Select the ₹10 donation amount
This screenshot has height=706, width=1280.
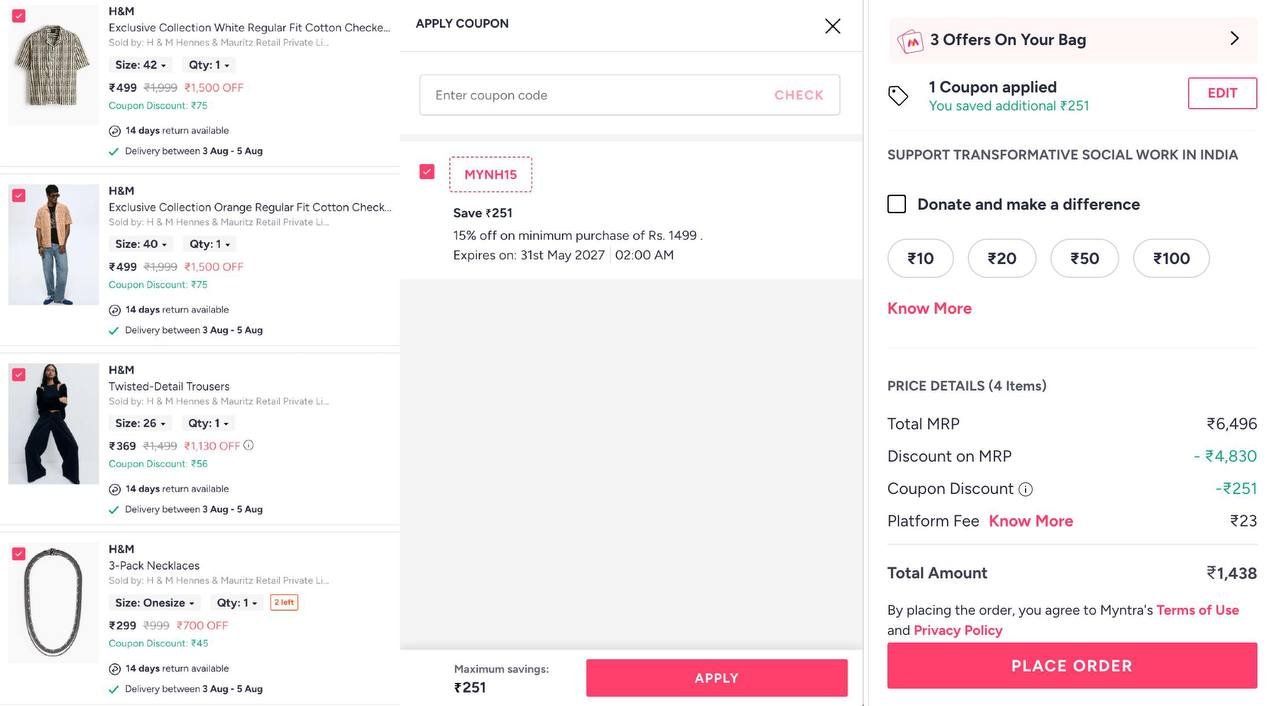920,258
